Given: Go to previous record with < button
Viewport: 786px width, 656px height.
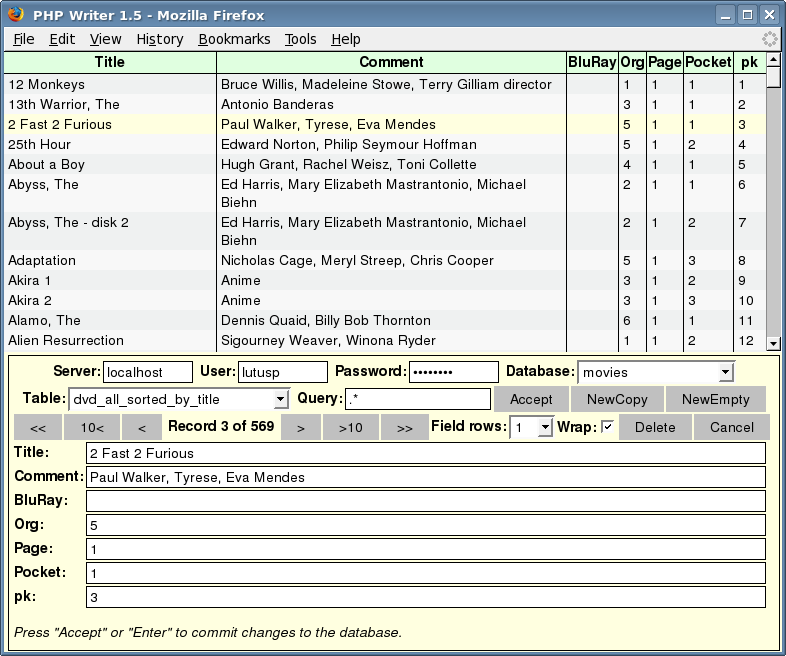Looking at the screenshot, I should click(x=142, y=428).
